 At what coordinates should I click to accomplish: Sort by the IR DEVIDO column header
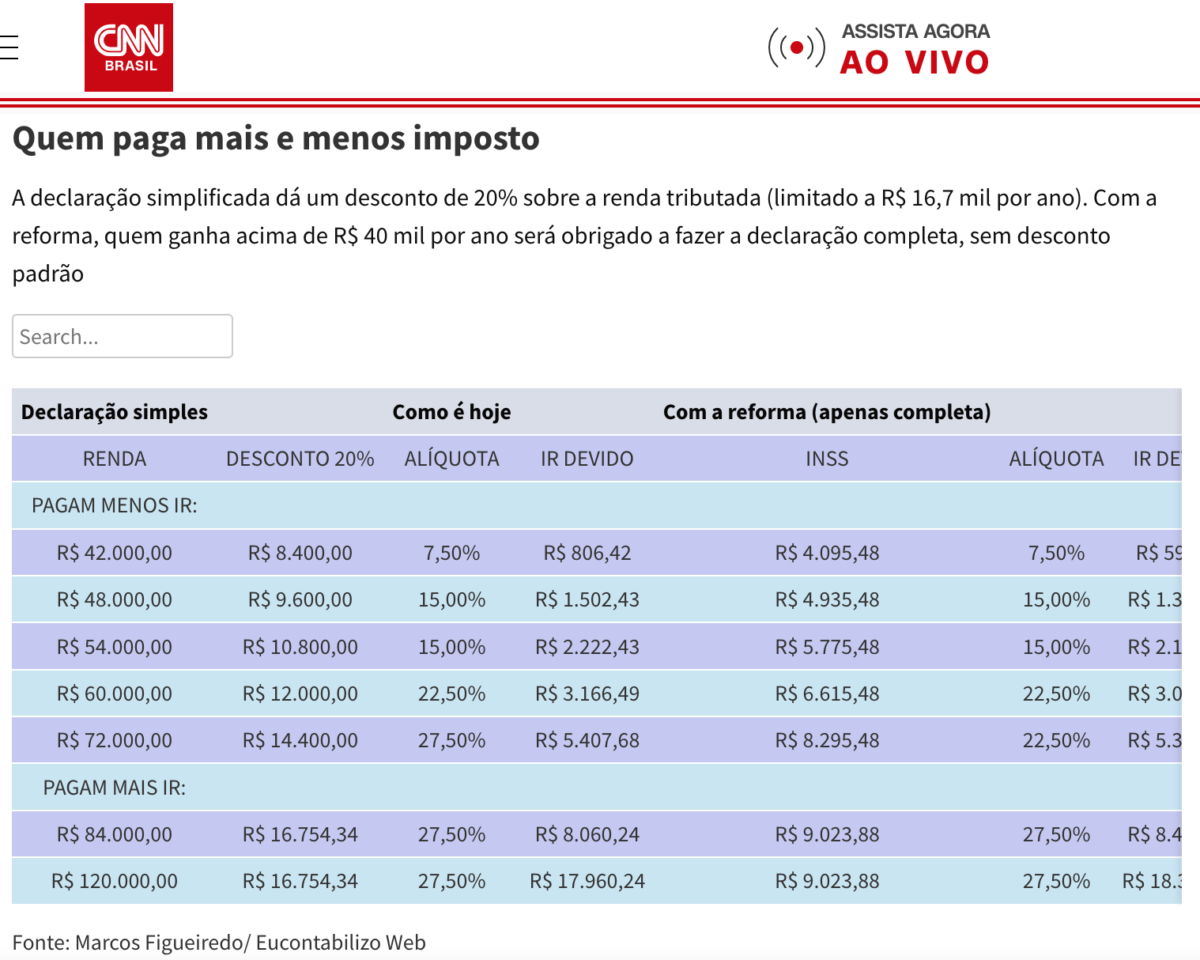click(587, 459)
